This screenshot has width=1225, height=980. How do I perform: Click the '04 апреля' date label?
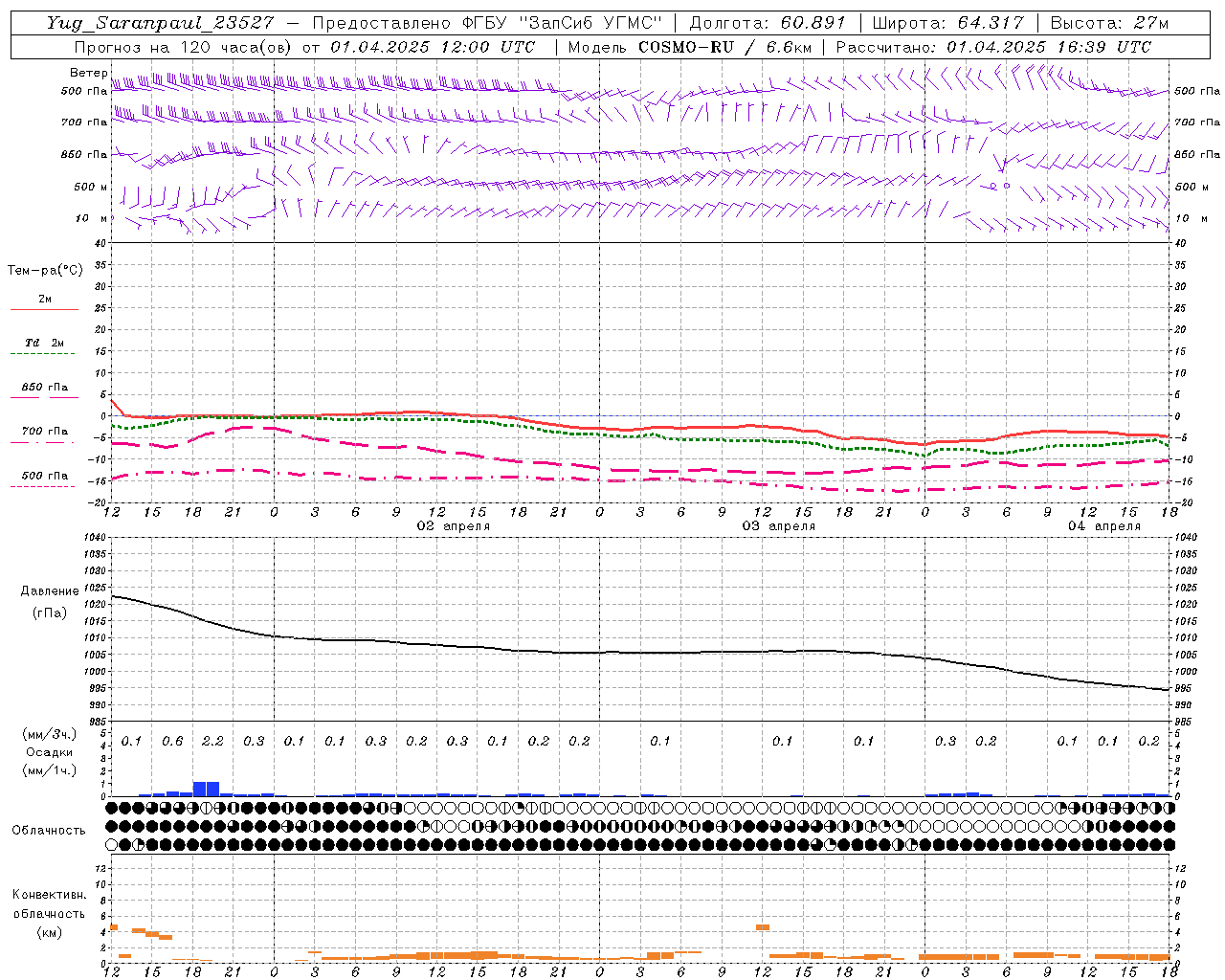tap(1104, 526)
